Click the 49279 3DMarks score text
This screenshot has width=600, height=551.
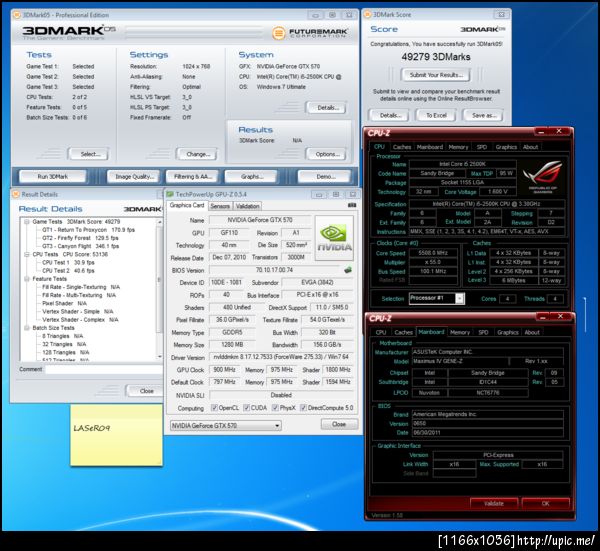pos(436,57)
